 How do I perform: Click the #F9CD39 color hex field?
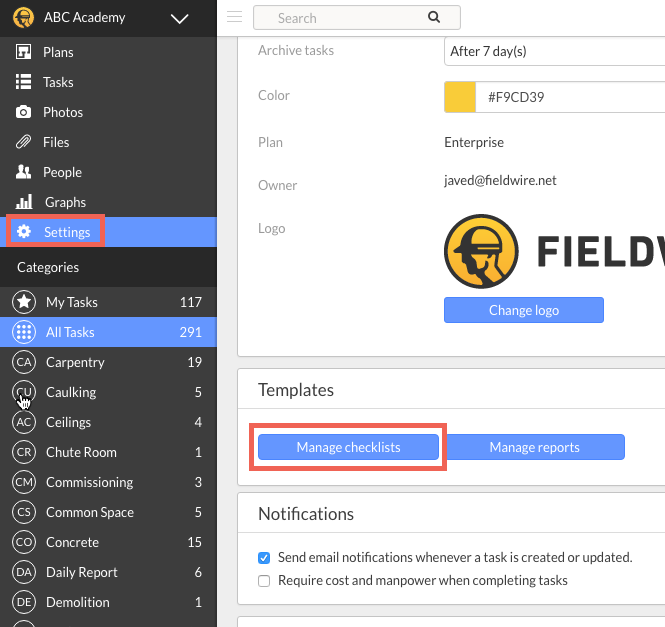tap(570, 97)
